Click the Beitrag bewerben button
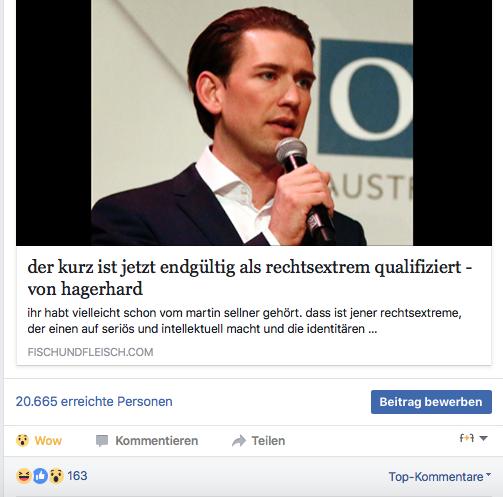Screen dimensions: 503x497 431,402
